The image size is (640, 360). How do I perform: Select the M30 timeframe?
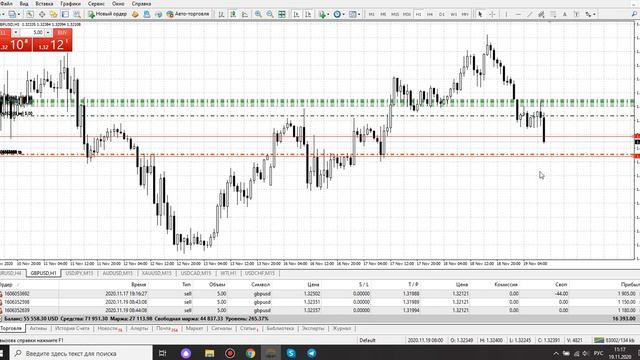coord(407,14)
